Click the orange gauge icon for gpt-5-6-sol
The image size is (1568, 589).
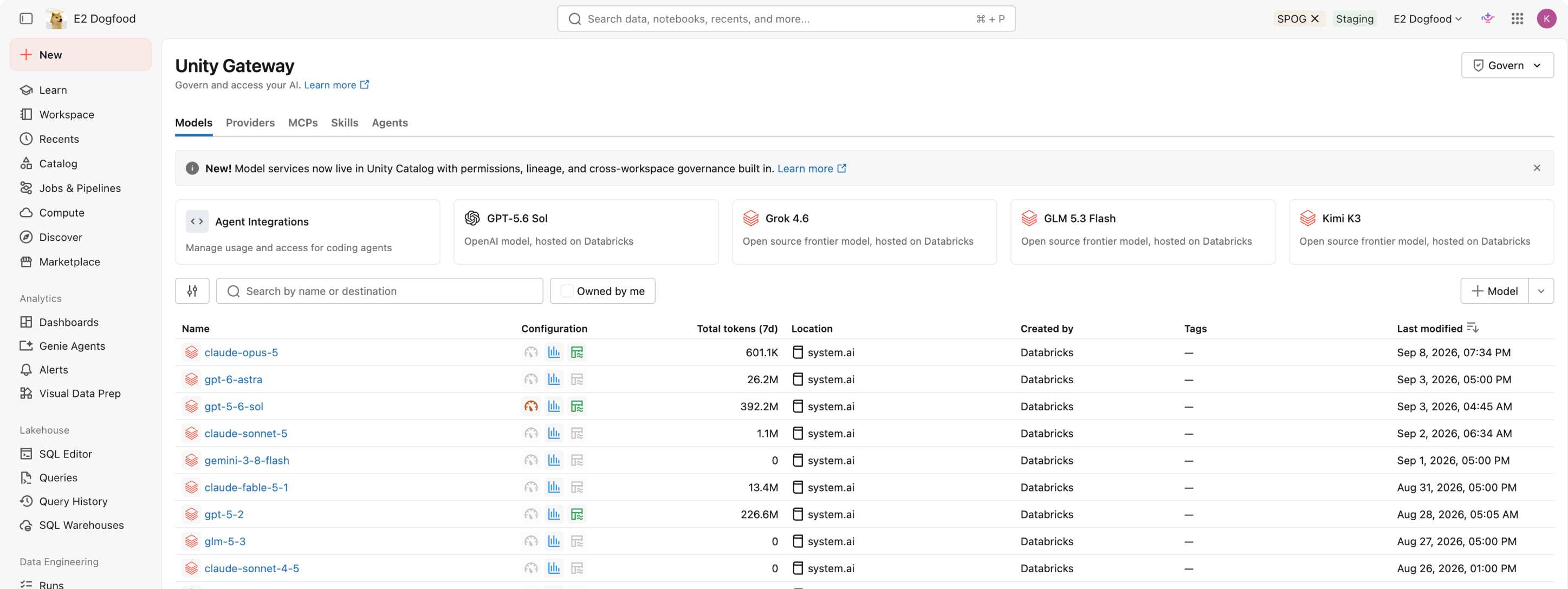coord(531,407)
